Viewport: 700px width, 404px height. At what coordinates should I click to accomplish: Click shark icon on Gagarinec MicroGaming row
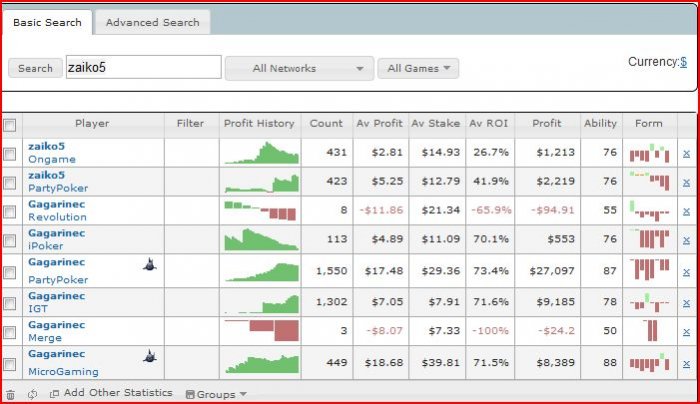[150, 356]
